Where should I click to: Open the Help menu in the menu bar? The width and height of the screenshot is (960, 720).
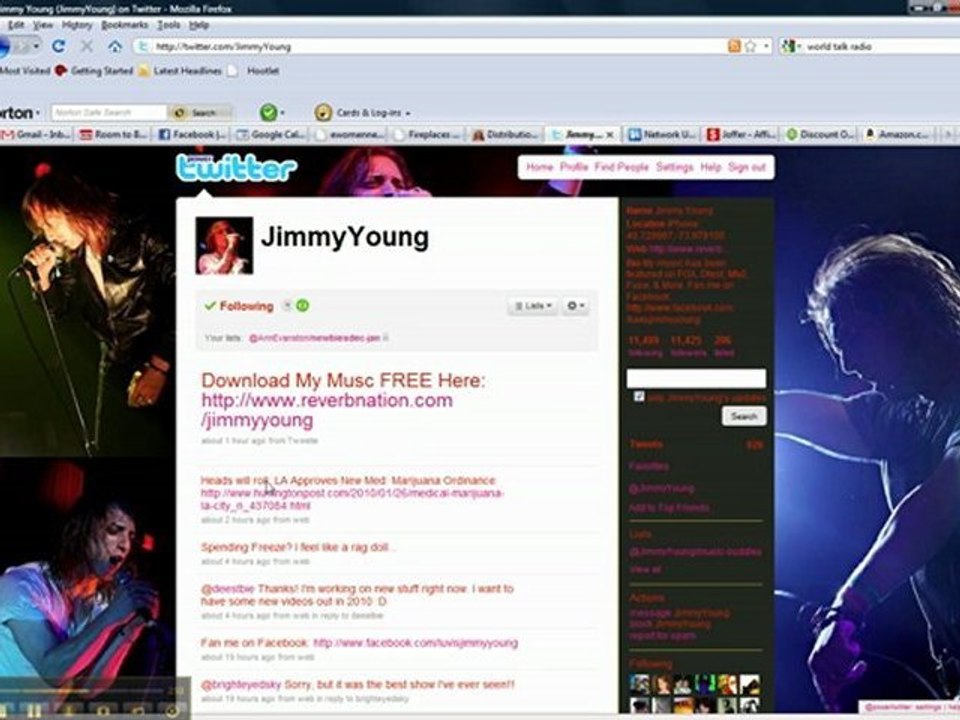click(199, 24)
